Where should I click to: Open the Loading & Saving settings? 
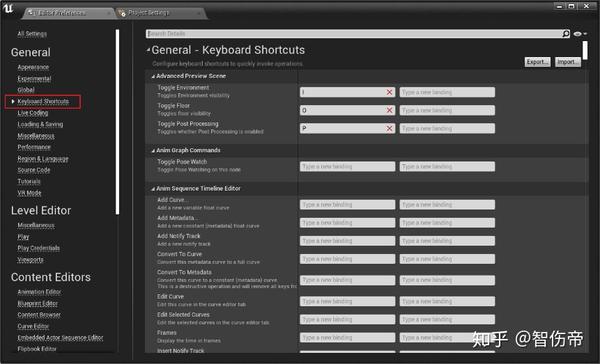40,124
